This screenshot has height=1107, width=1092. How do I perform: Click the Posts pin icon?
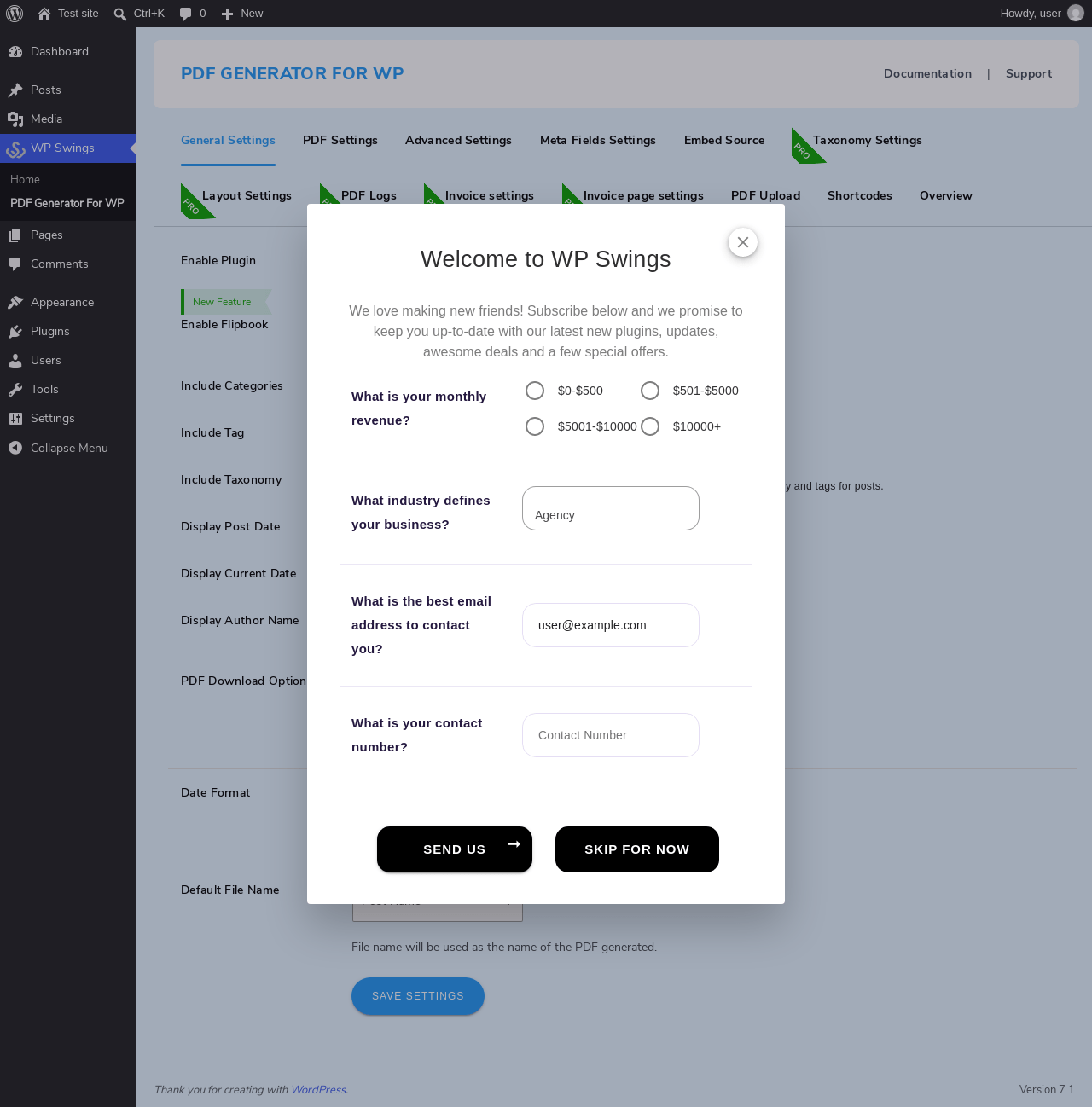click(15, 90)
